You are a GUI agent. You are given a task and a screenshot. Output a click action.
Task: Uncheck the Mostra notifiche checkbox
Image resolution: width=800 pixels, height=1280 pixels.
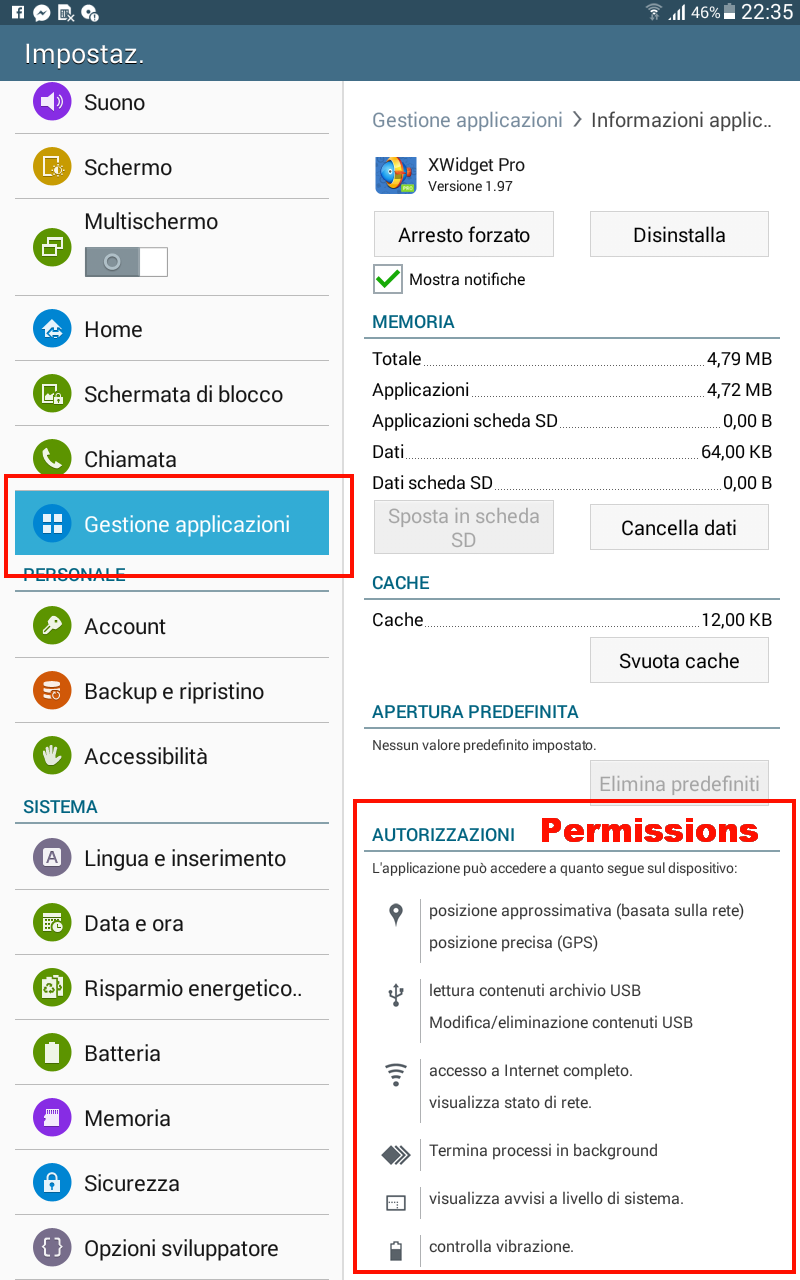pyautogui.click(x=388, y=279)
